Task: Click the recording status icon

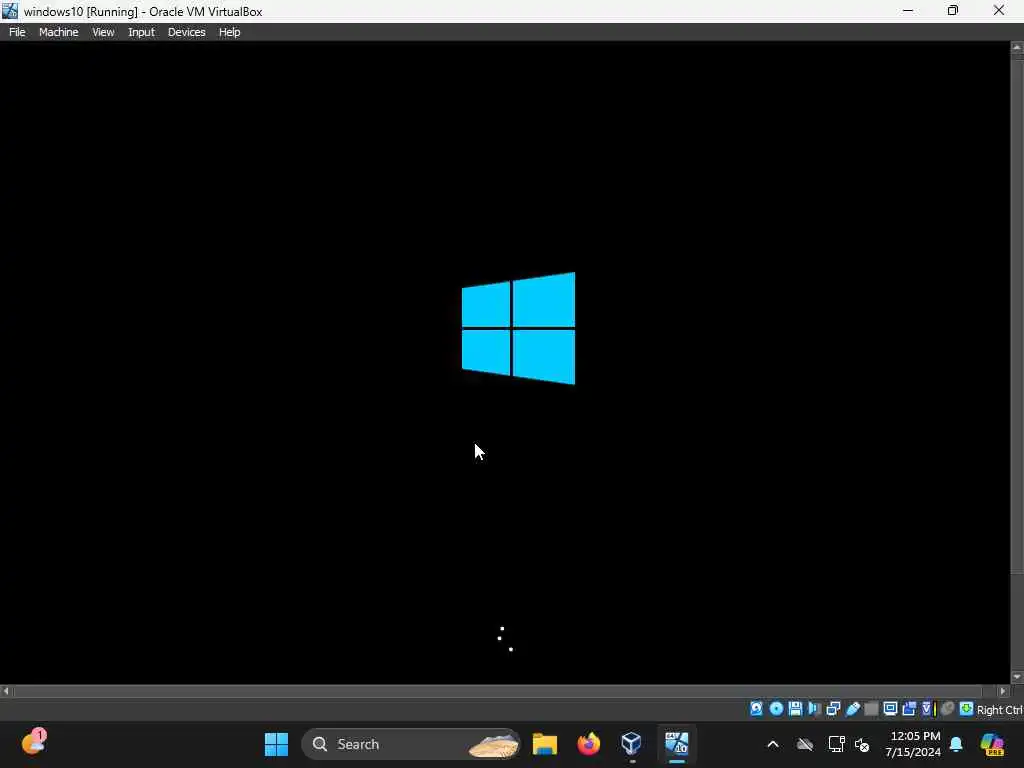Action: click(x=909, y=709)
